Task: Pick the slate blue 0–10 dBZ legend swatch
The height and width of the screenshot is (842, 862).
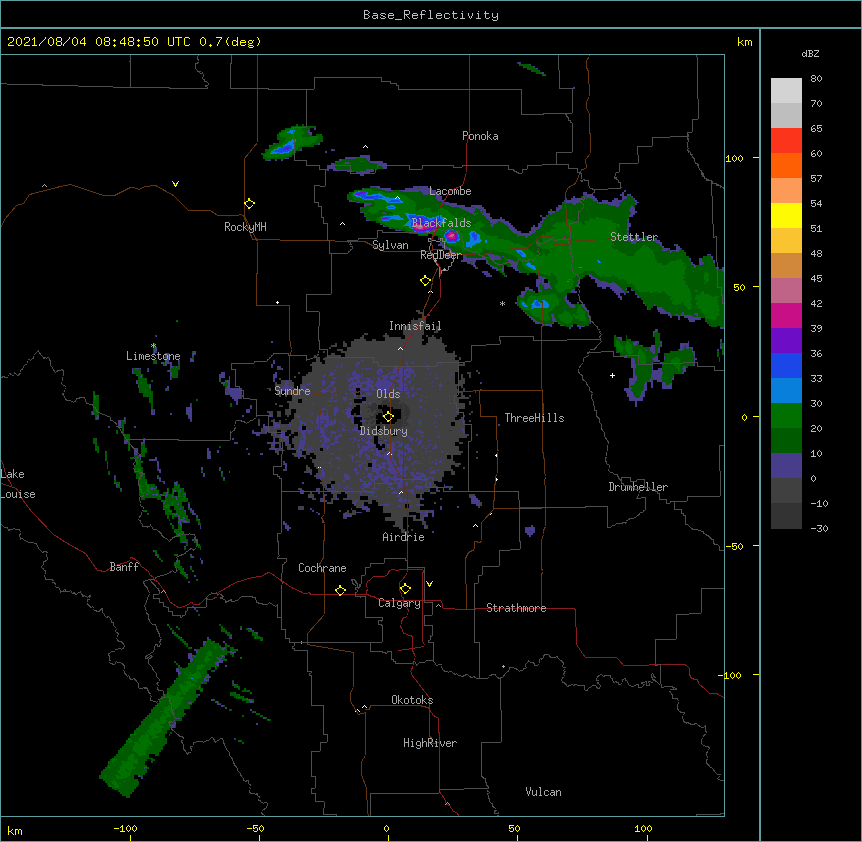Action: [x=786, y=466]
